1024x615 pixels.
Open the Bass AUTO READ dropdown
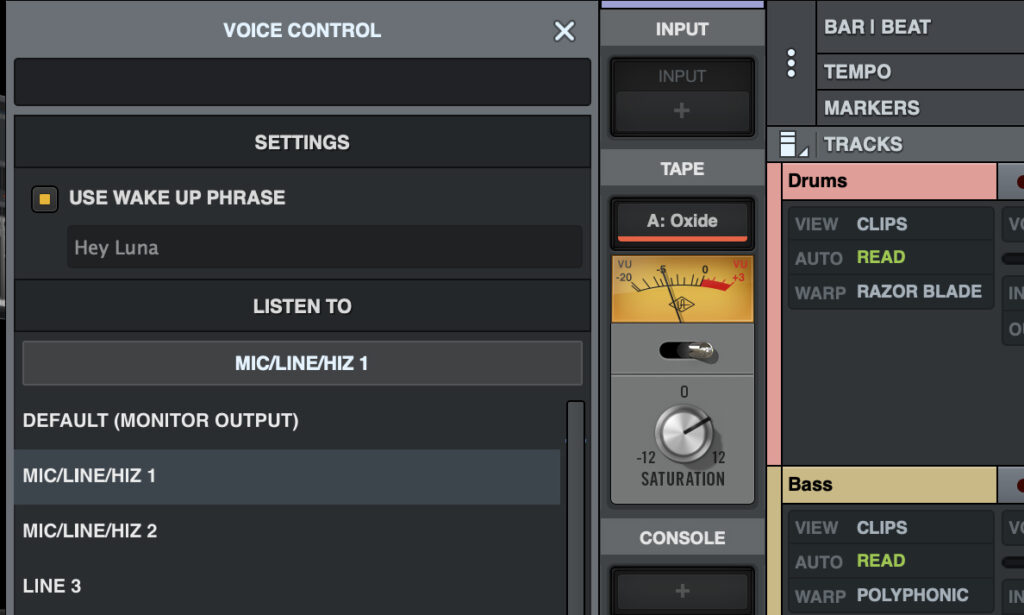(x=890, y=561)
